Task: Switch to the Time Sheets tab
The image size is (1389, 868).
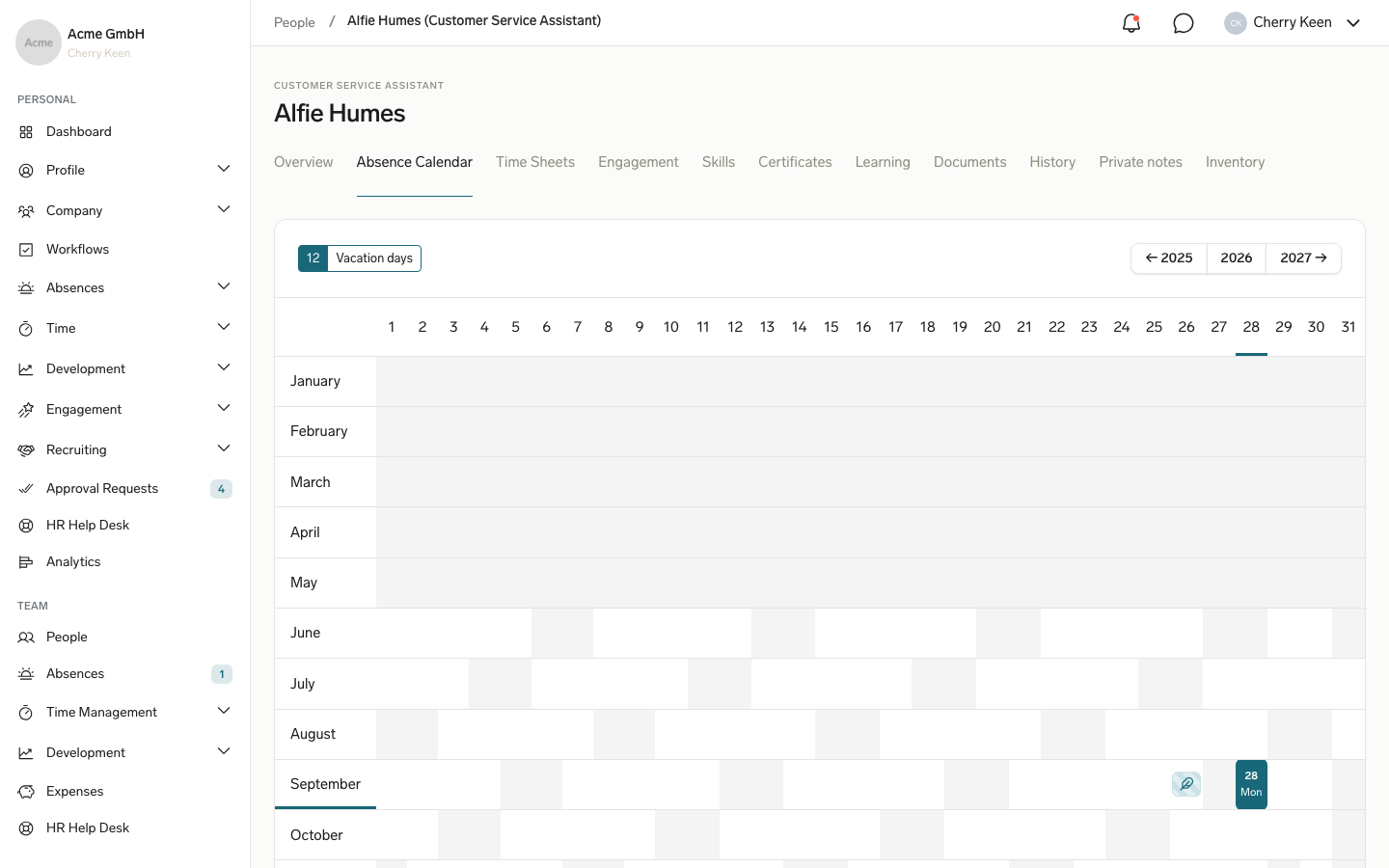Action: (535, 162)
